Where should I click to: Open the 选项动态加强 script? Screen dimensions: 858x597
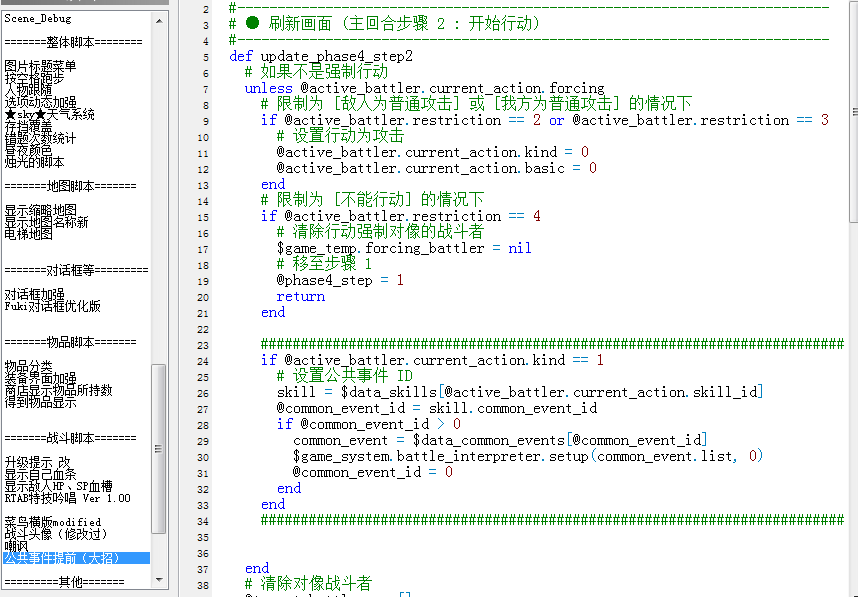click(40, 103)
